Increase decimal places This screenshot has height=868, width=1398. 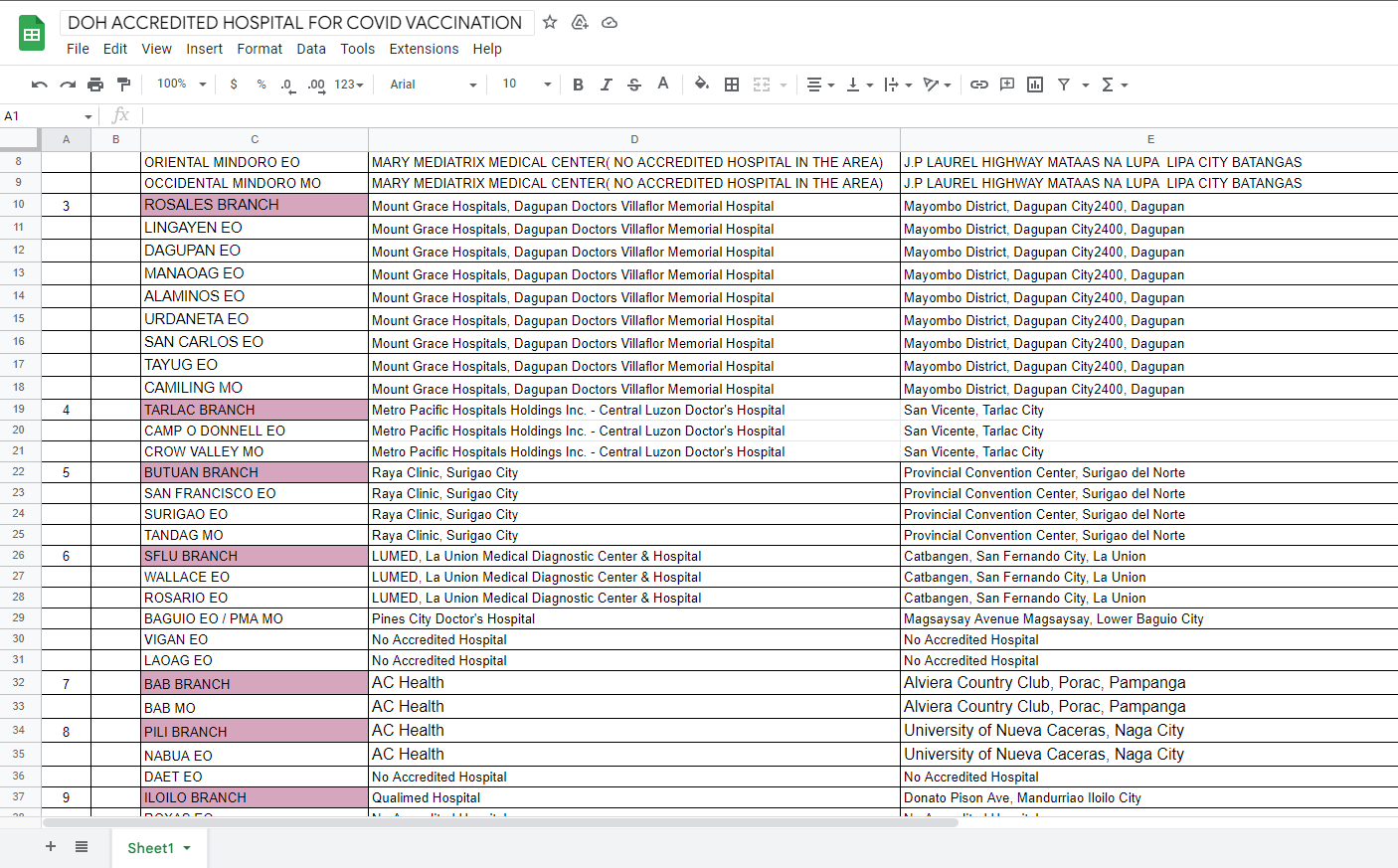click(316, 85)
